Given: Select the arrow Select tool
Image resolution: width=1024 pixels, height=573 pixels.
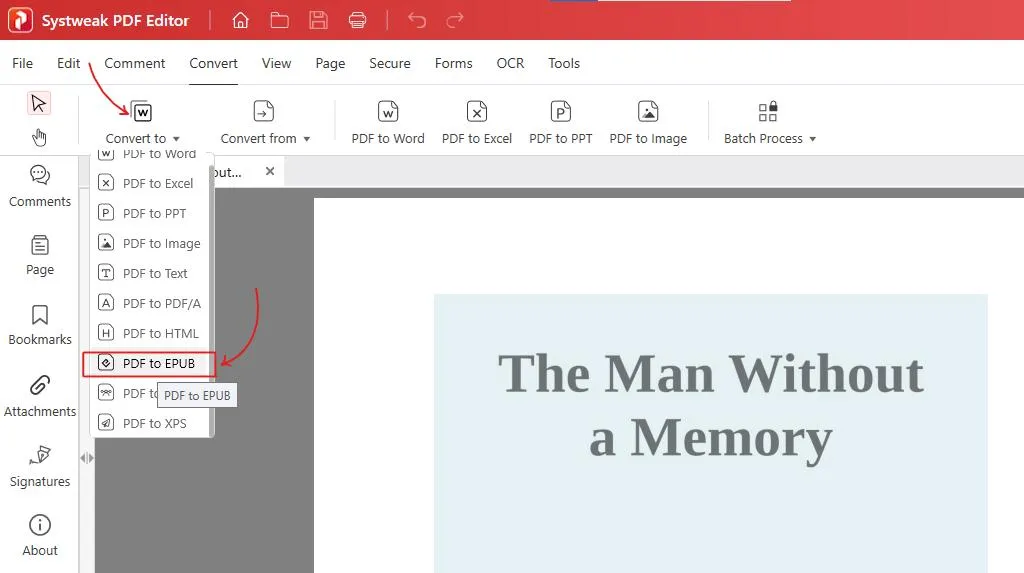Looking at the screenshot, I should click(x=39, y=103).
